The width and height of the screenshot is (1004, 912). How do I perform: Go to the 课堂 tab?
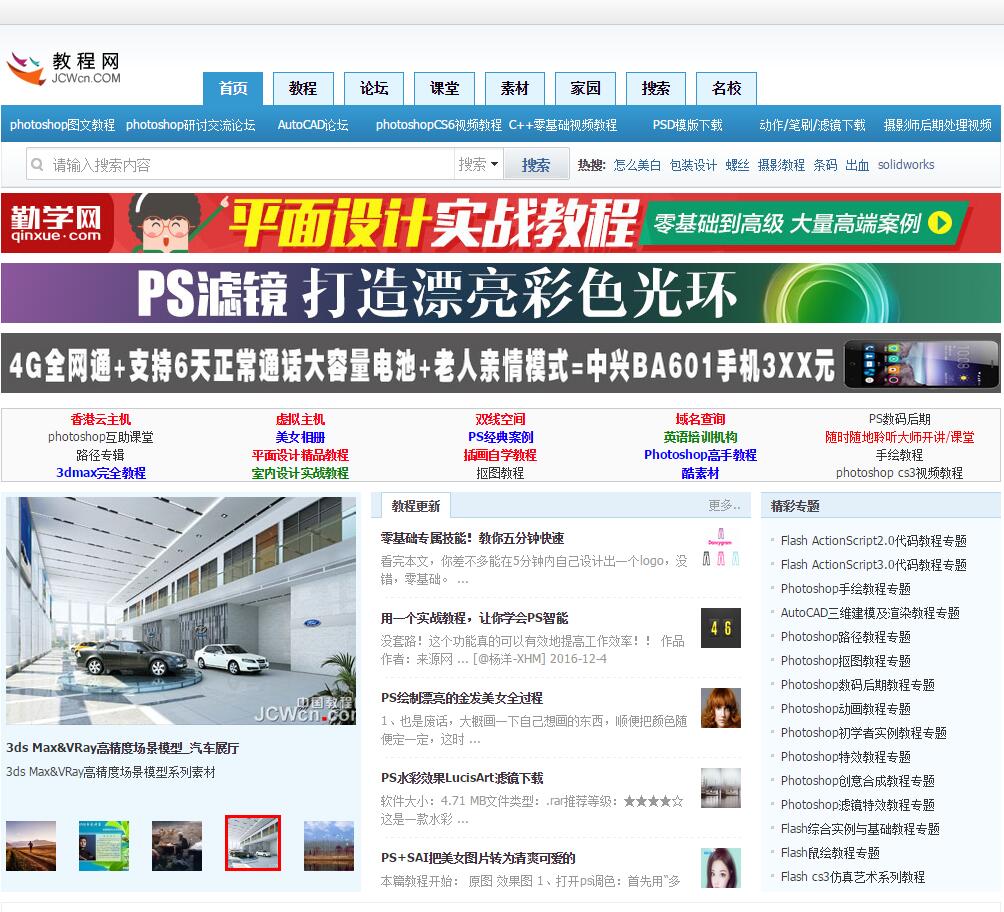(x=444, y=88)
